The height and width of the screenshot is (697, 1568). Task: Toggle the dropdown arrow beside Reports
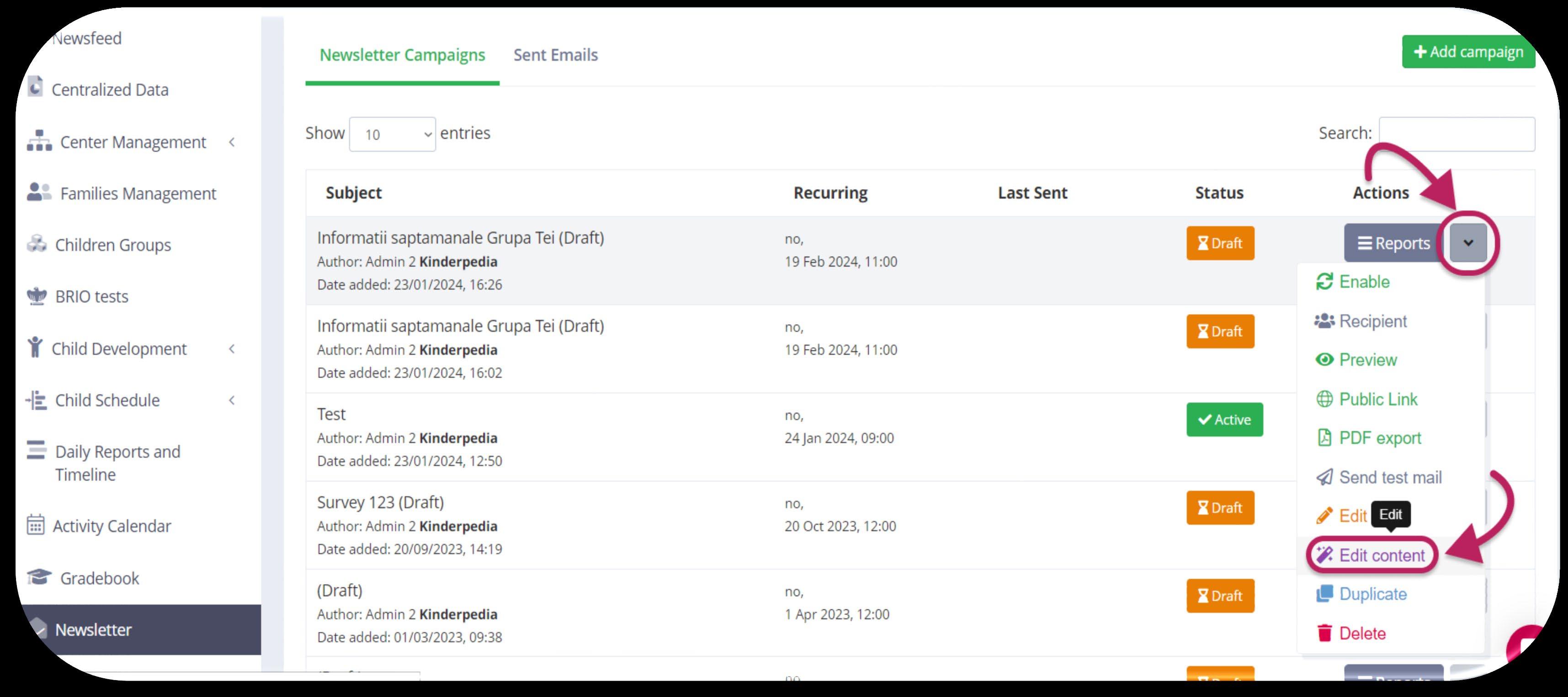click(x=1467, y=243)
